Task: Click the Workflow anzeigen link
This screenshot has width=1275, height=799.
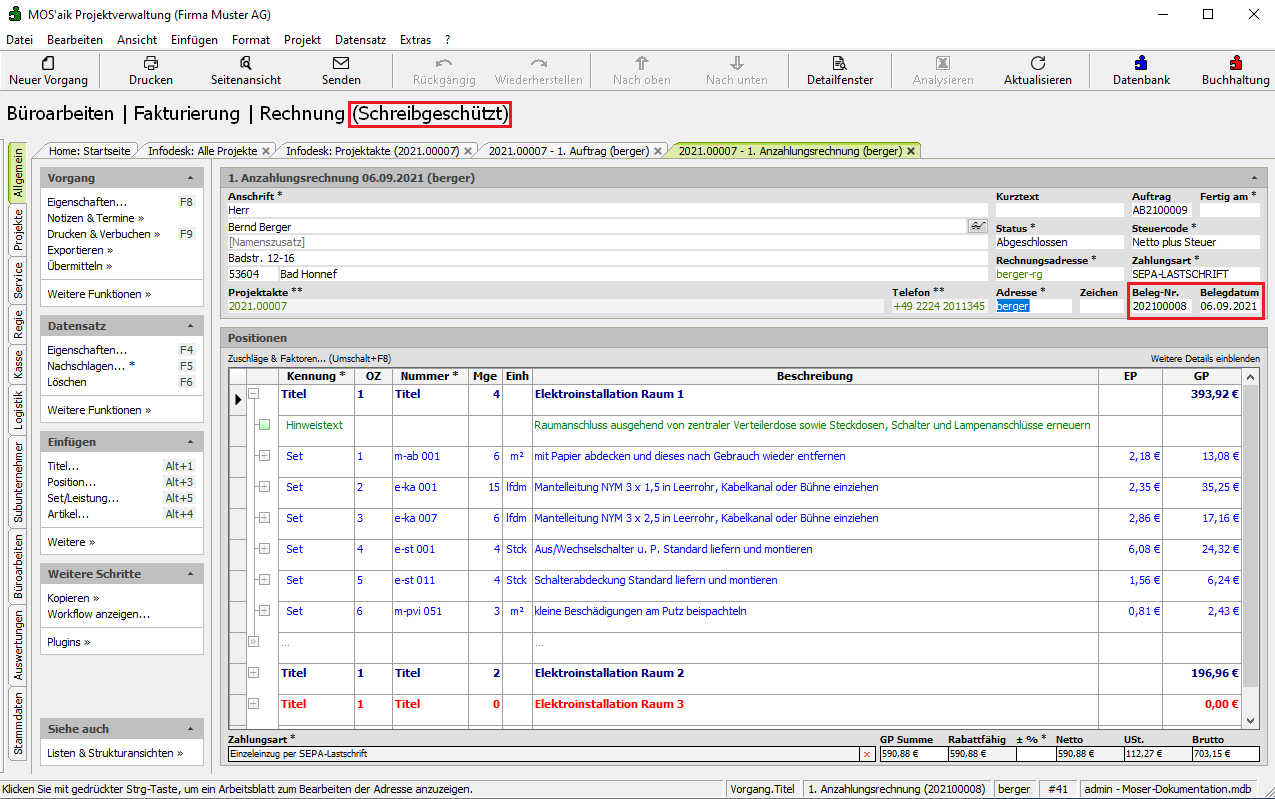Action: pyautogui.click(x=98, y=614)
